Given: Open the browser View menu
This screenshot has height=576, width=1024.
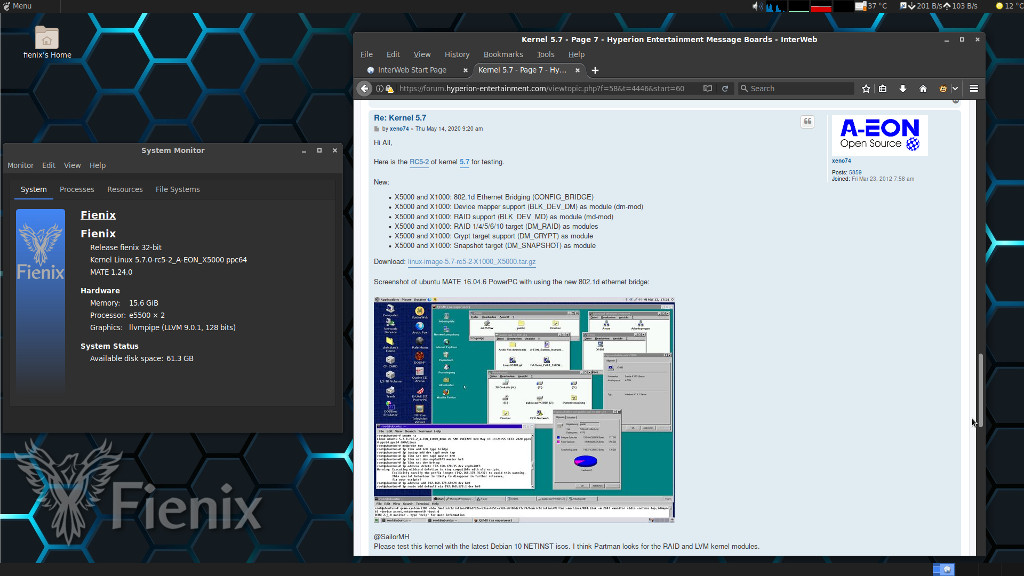Looking at the screenshot, I should [422, 54].
